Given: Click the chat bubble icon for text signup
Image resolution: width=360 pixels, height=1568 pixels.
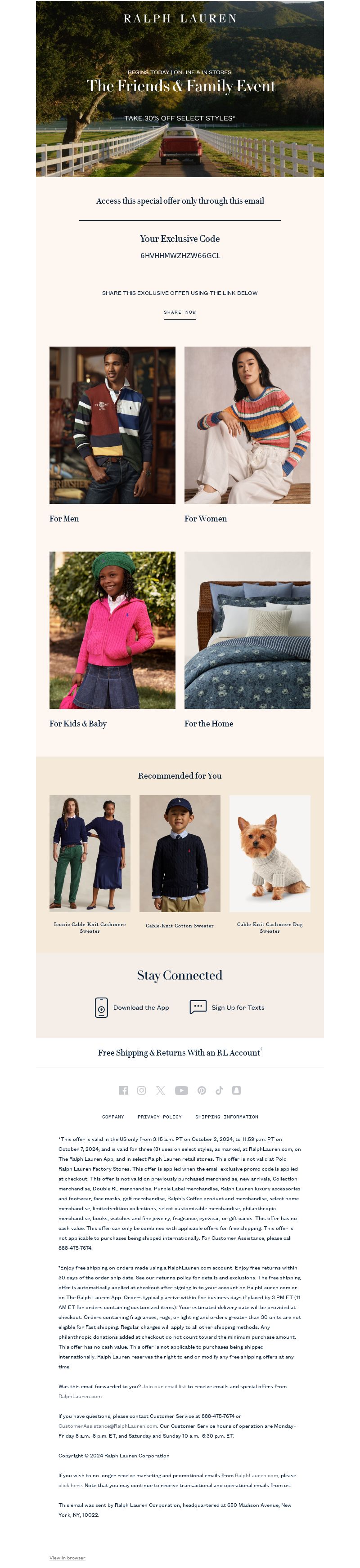Looking at the screenshot, I should (x=198, y=1007).
